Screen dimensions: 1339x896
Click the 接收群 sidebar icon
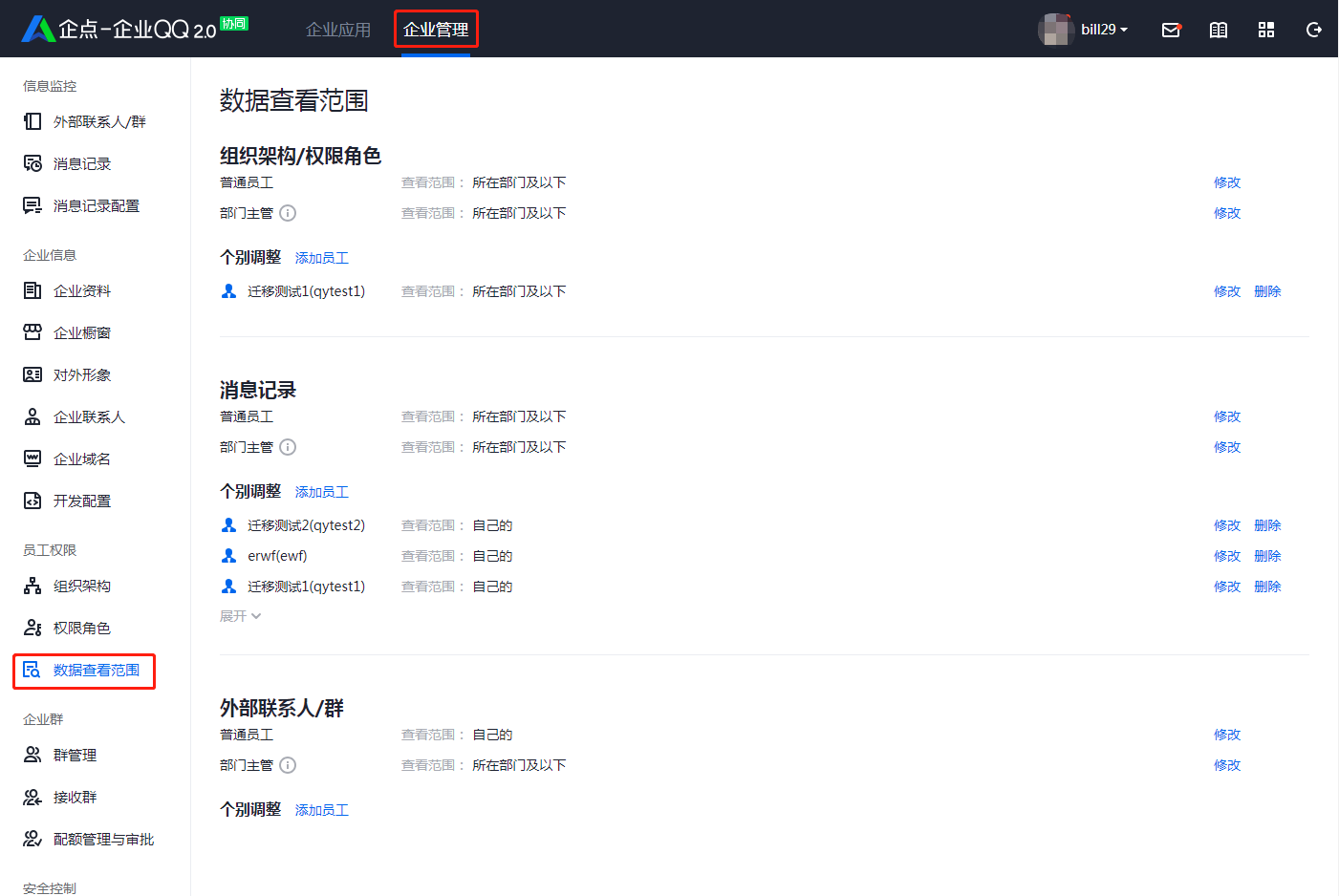pyautogui.click(x=32, y=797)
